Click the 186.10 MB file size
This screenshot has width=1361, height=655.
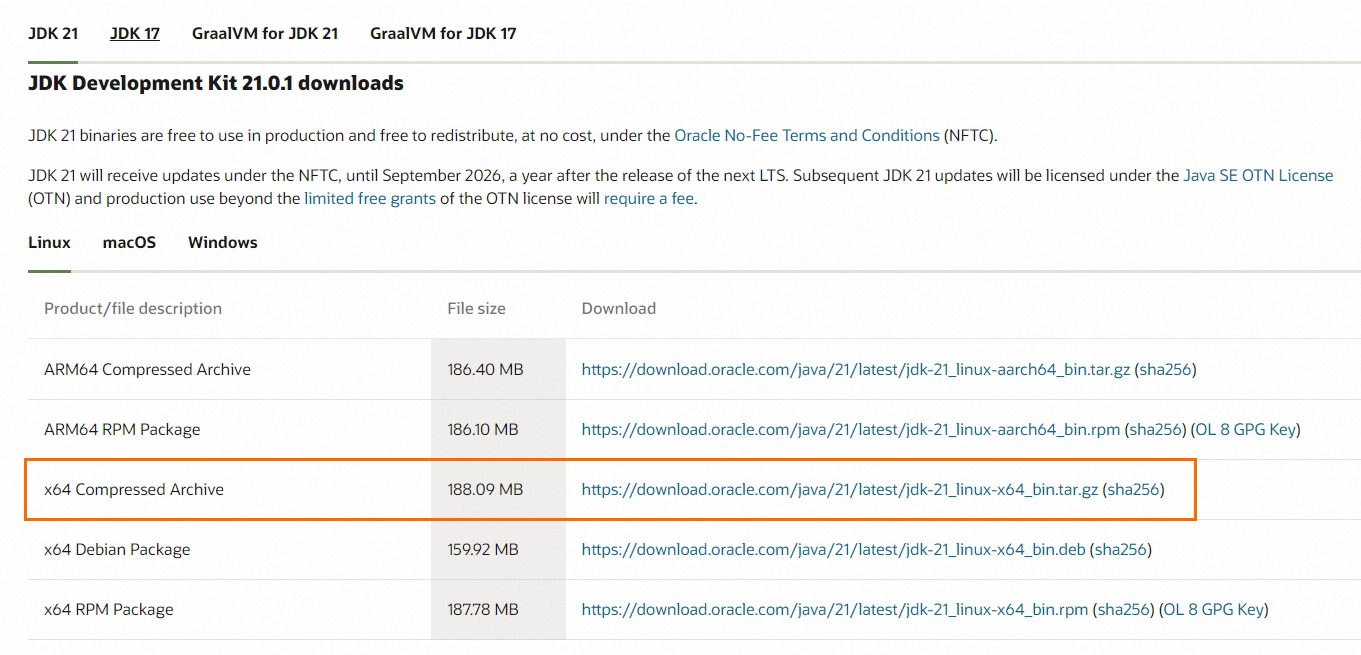pyautogui.click(x=483, y=429)
